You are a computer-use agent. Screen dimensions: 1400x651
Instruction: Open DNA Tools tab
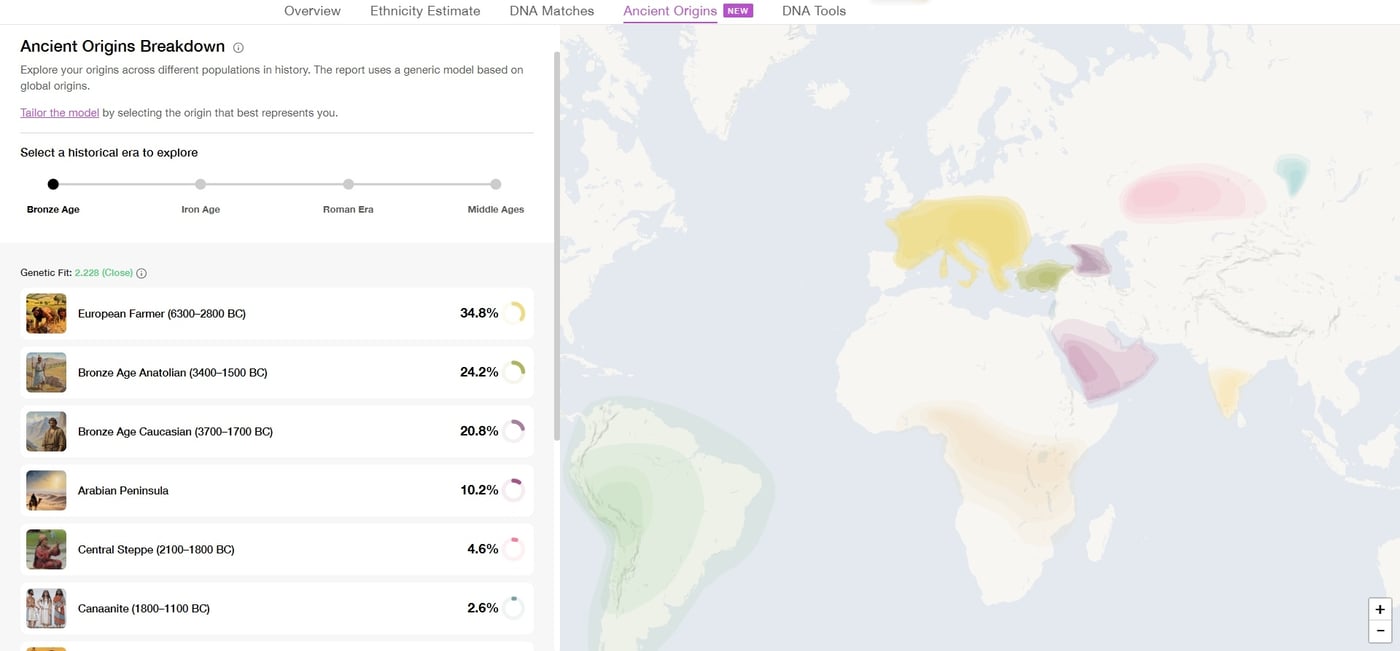click(x=814, y=11)
